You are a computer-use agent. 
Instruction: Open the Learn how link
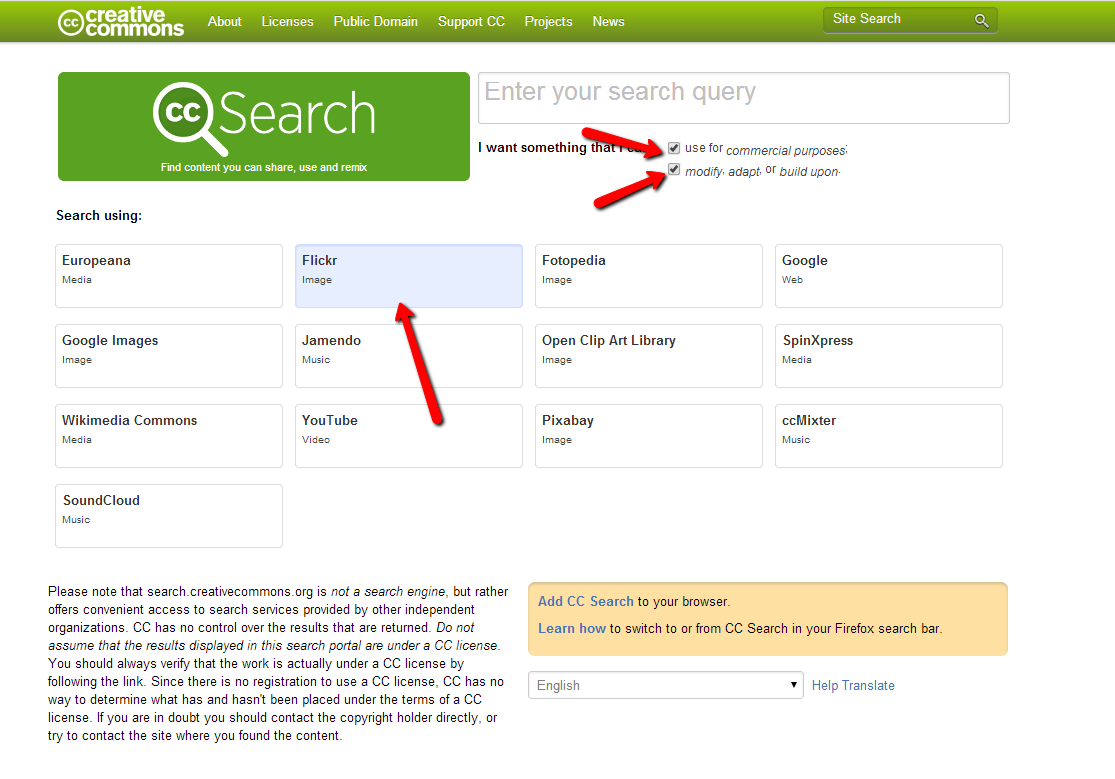pos(572,628)
